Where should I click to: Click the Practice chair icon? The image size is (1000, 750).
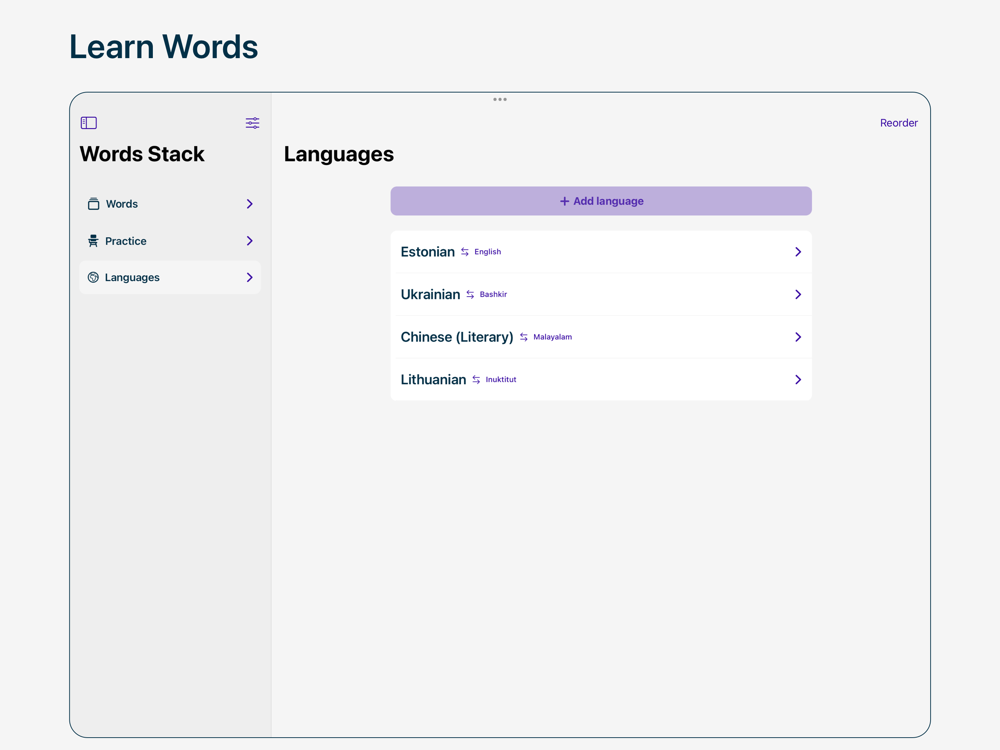pos(93,241)
